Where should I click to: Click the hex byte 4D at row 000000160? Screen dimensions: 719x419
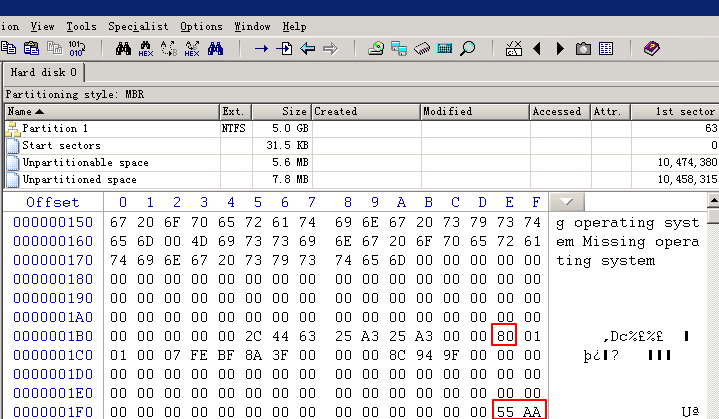point(199,241)
